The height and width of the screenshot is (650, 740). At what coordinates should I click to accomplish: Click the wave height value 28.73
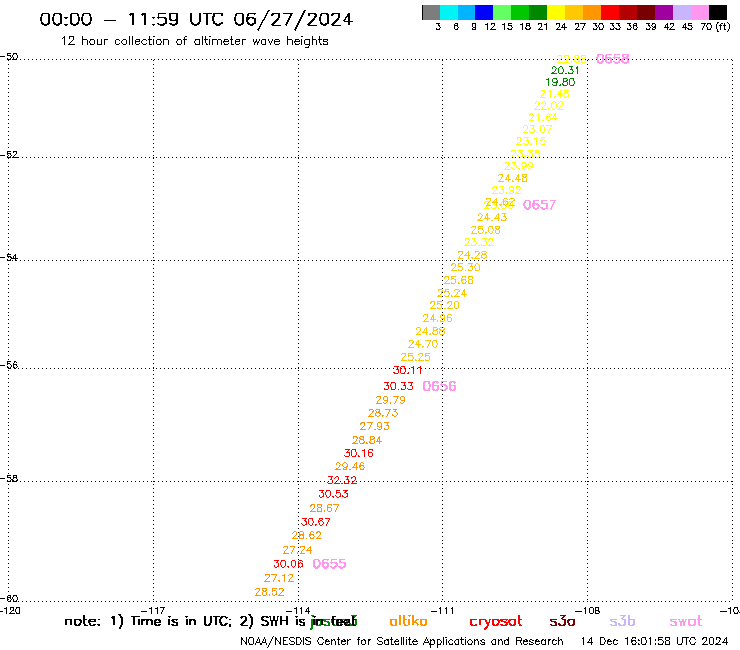383,414
